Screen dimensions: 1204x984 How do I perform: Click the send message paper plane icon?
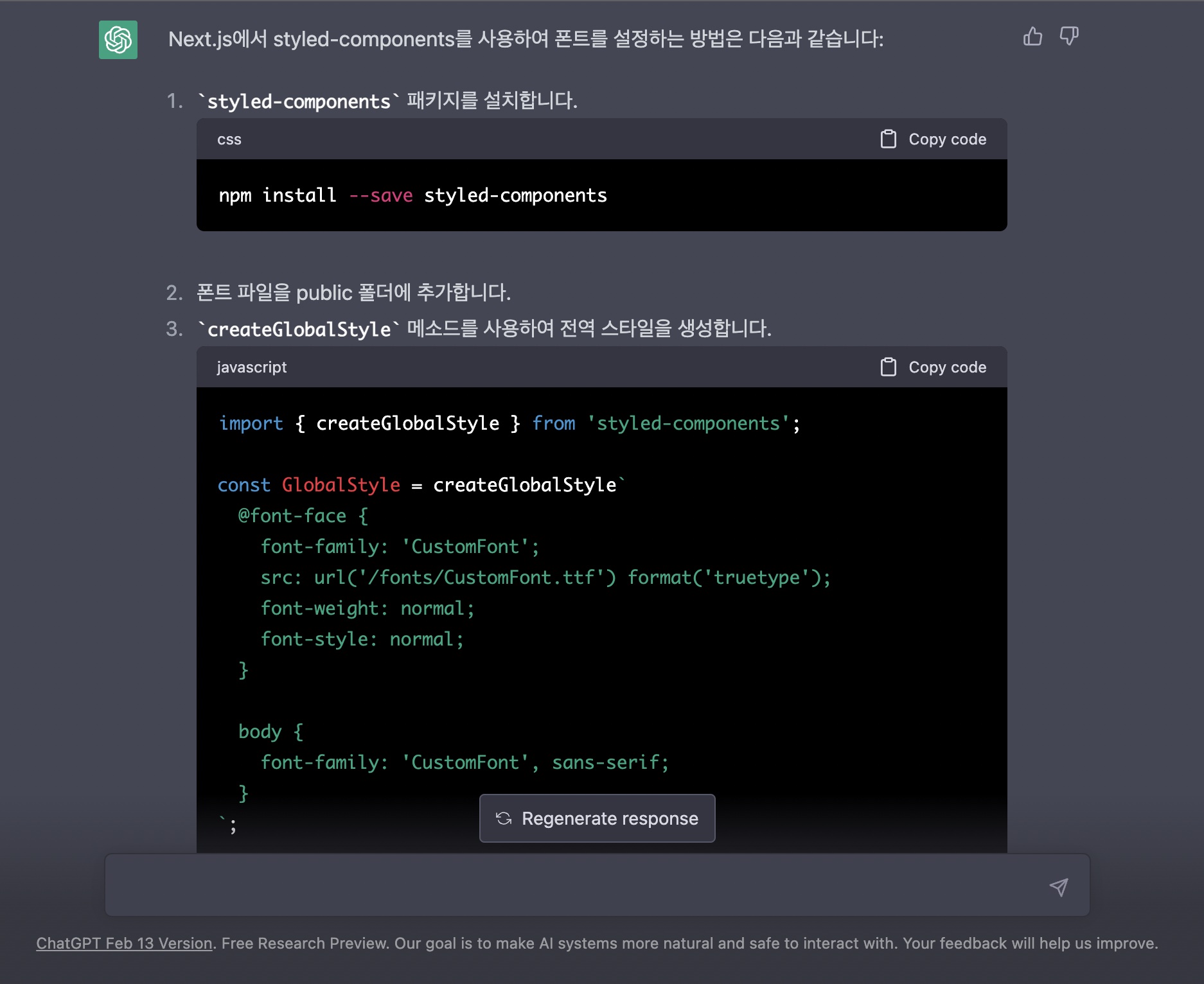coord(1059,887)
